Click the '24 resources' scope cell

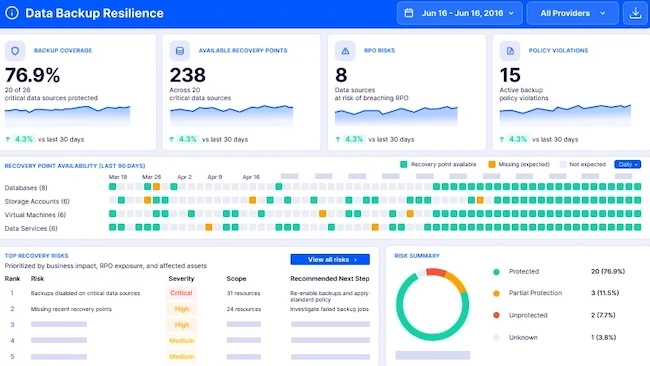[244, 309]
